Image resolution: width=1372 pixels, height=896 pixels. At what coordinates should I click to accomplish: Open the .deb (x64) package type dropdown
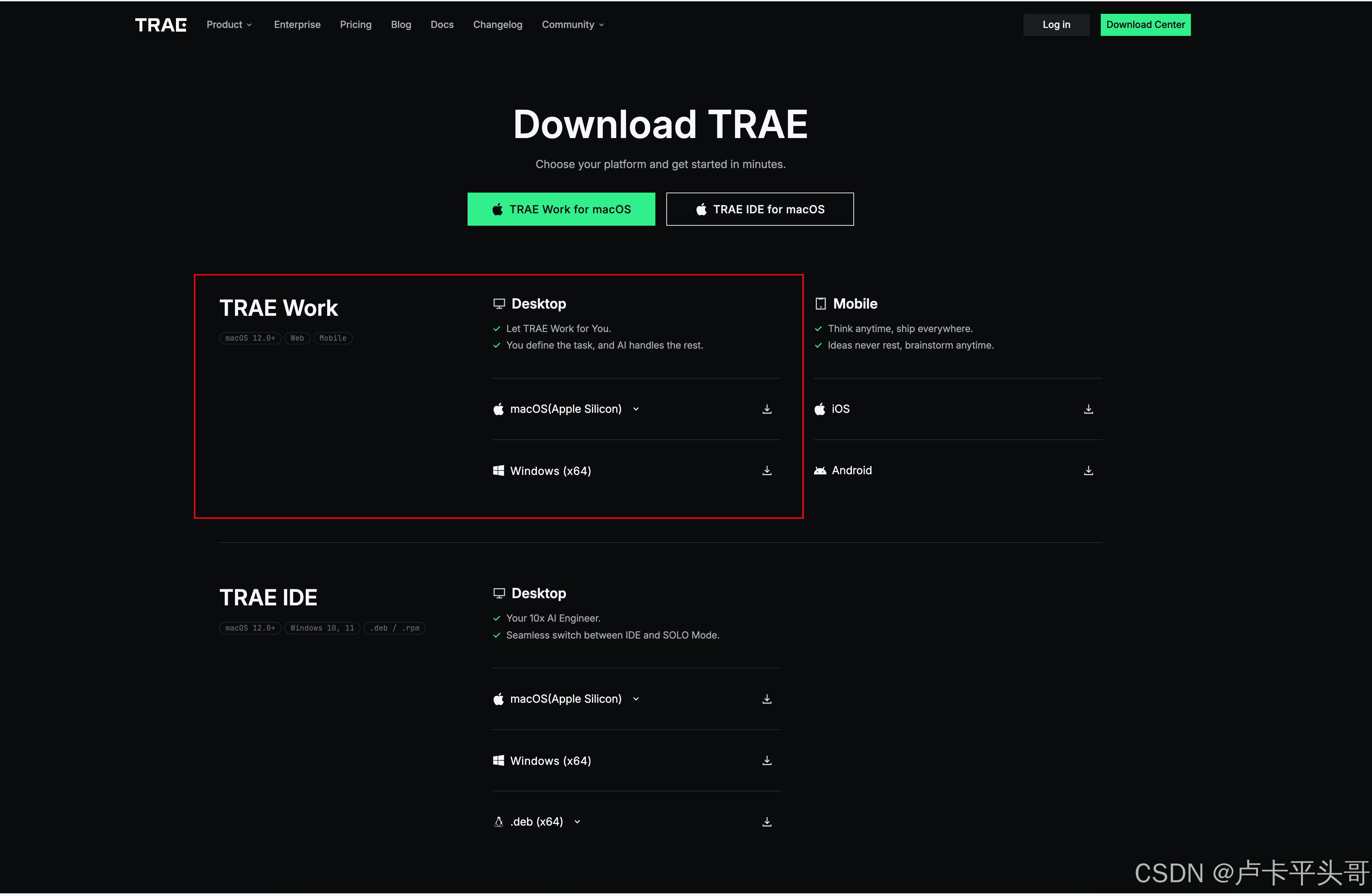pos(577,822)
